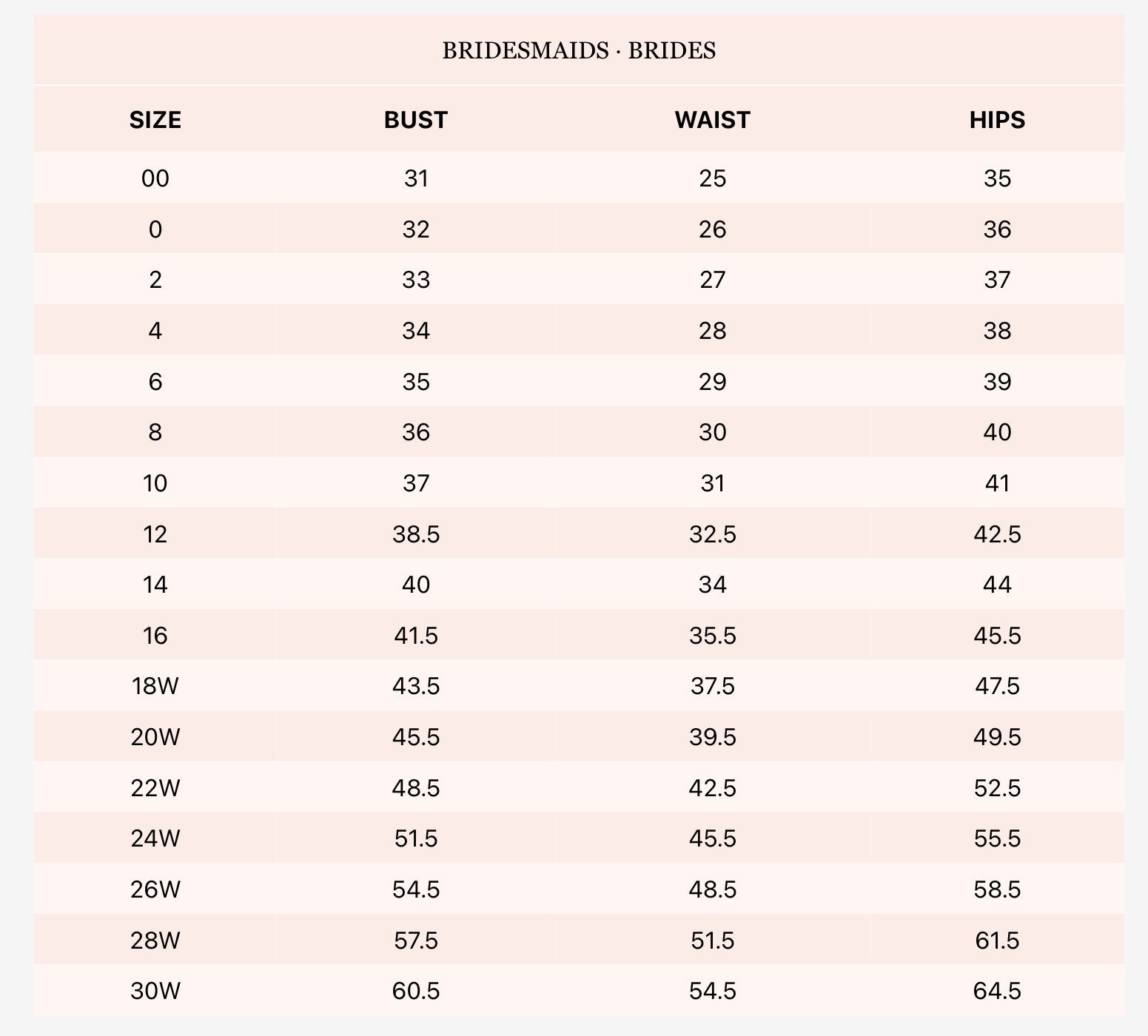This screenshot has width=1148, height=1036.
Task: Select the BUST column header
Action: 416,120
